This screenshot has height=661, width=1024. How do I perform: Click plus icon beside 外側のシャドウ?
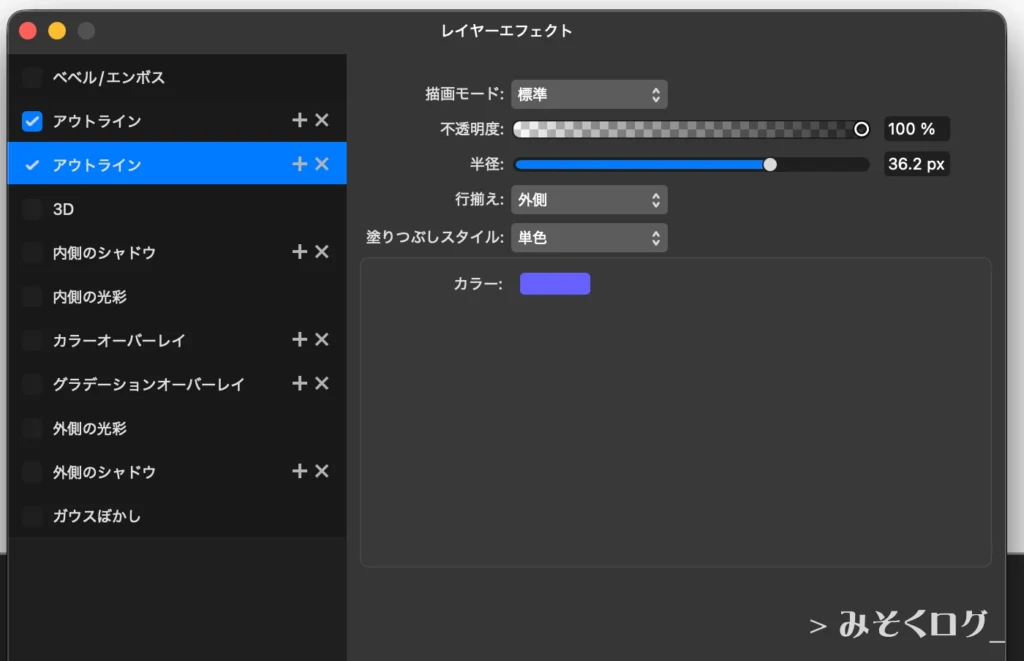[x=298, y=471]
